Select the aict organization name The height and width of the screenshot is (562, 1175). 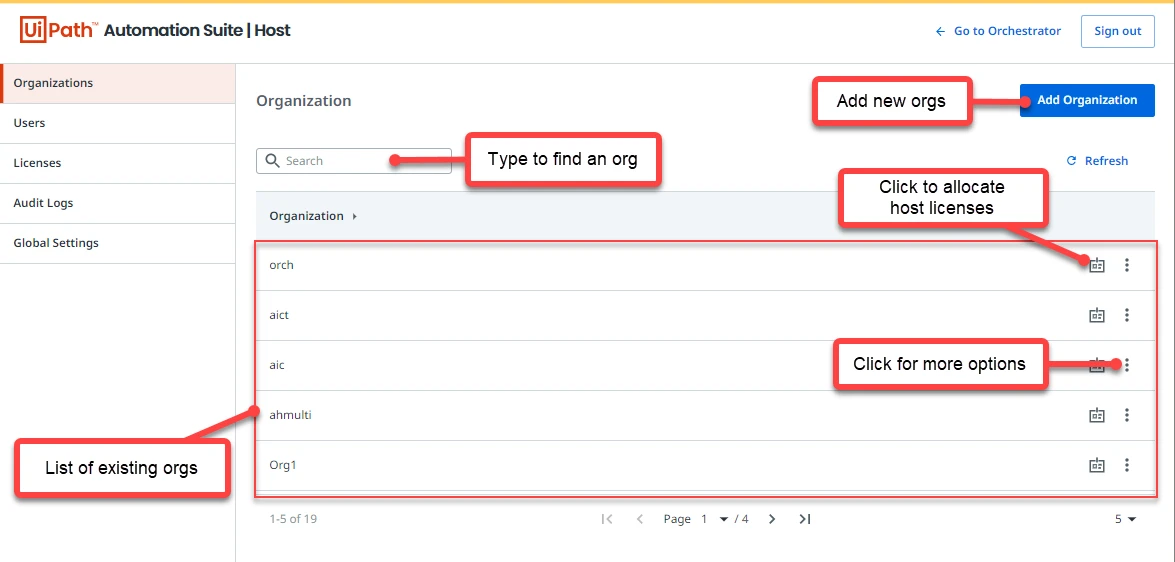[x=279, y=315]
